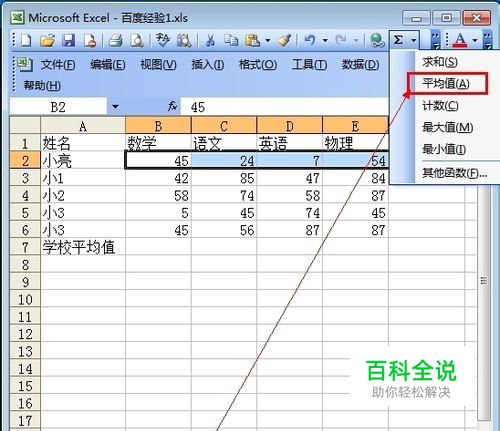
Task: Open a file with the folder icon
Action: point(47,41)
